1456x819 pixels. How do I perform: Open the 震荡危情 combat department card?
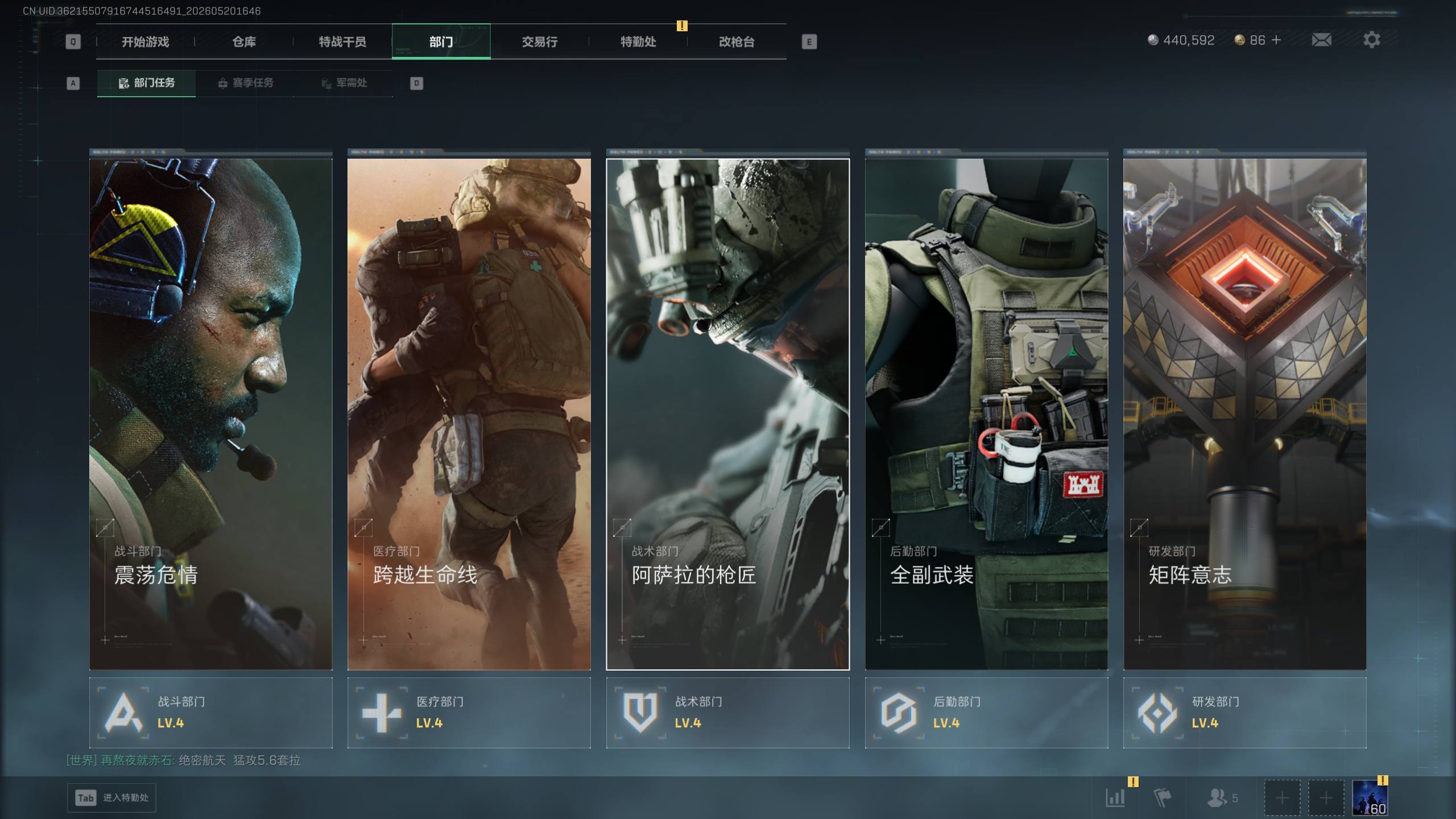[210, 414]
